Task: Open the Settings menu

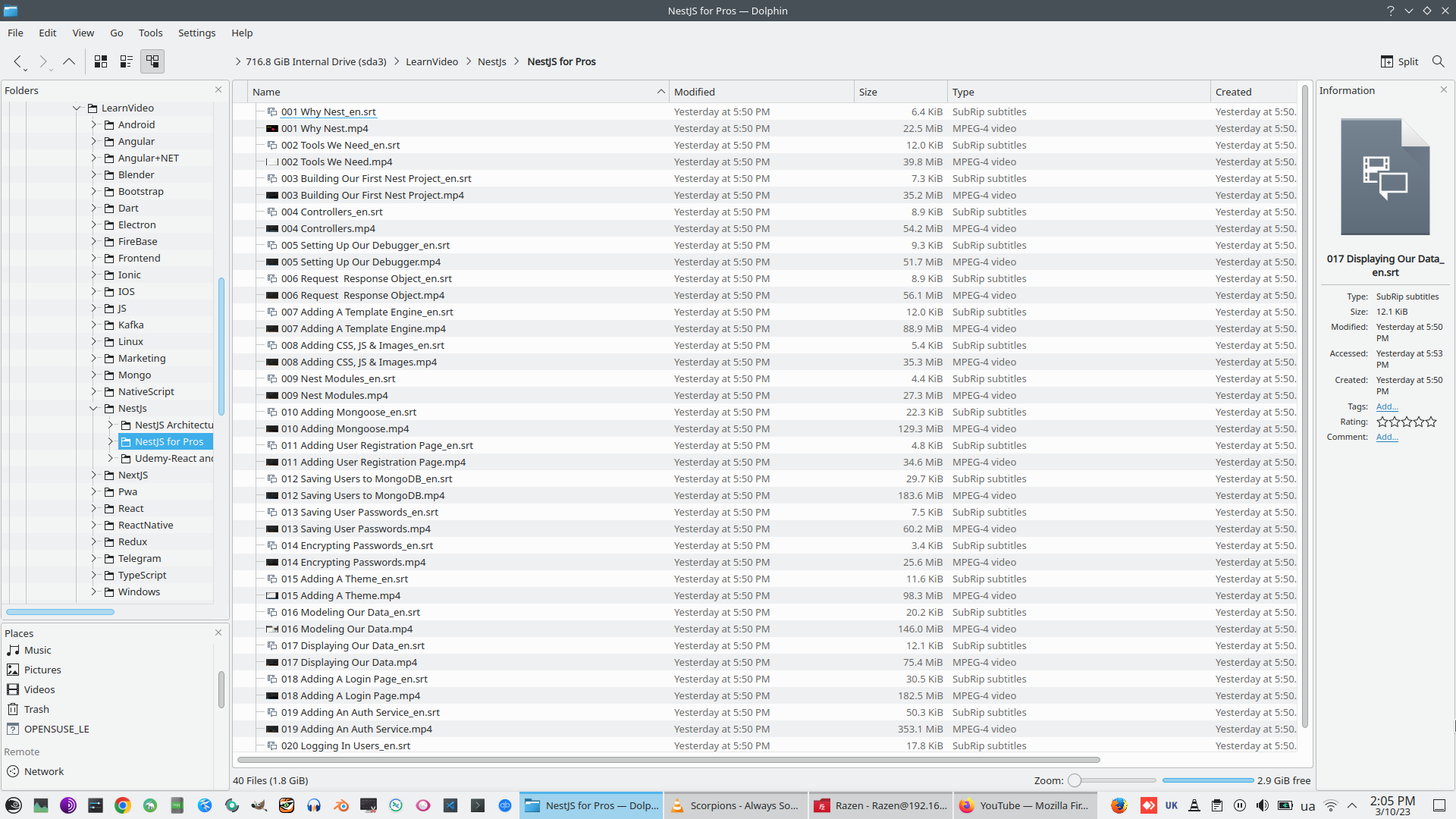Action: (196, 33)
